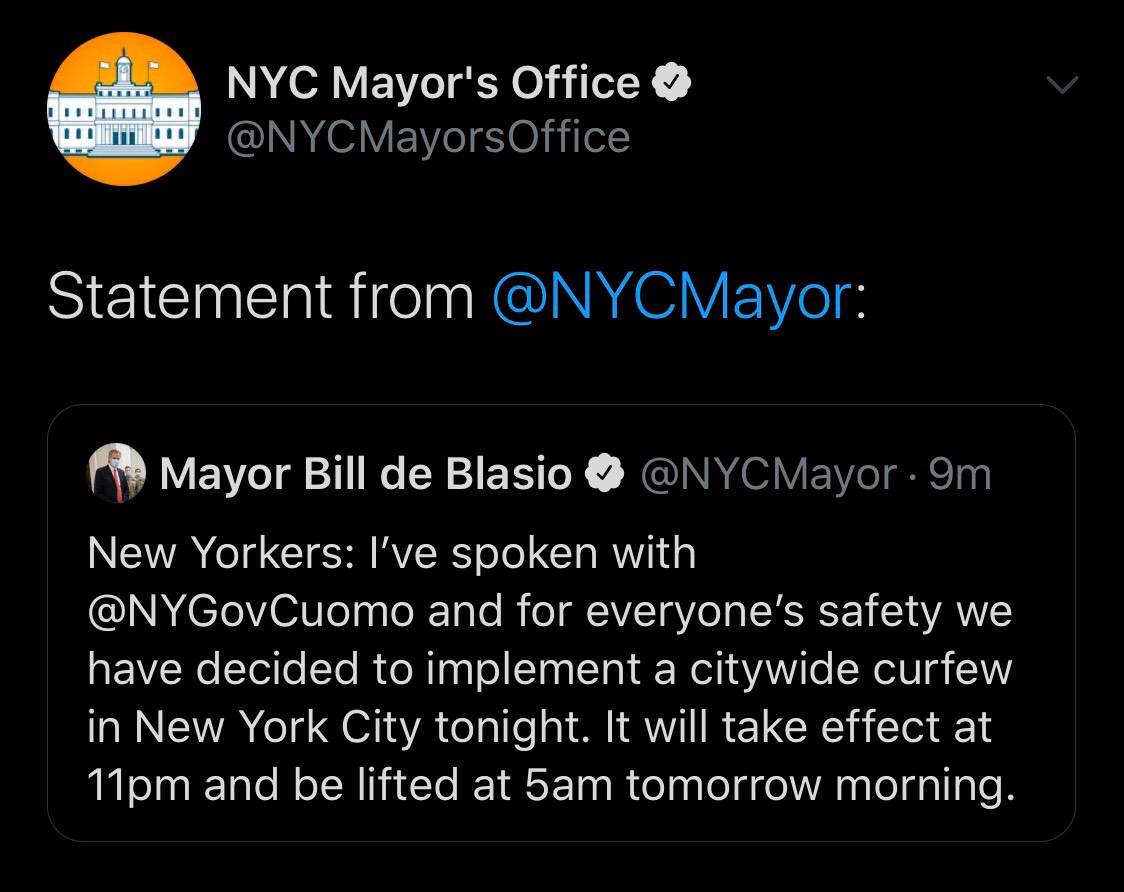The image size is (1124, 892).
Task: Click verified badge beside Mayor Bill de Blasio
Action: point(605,473)
